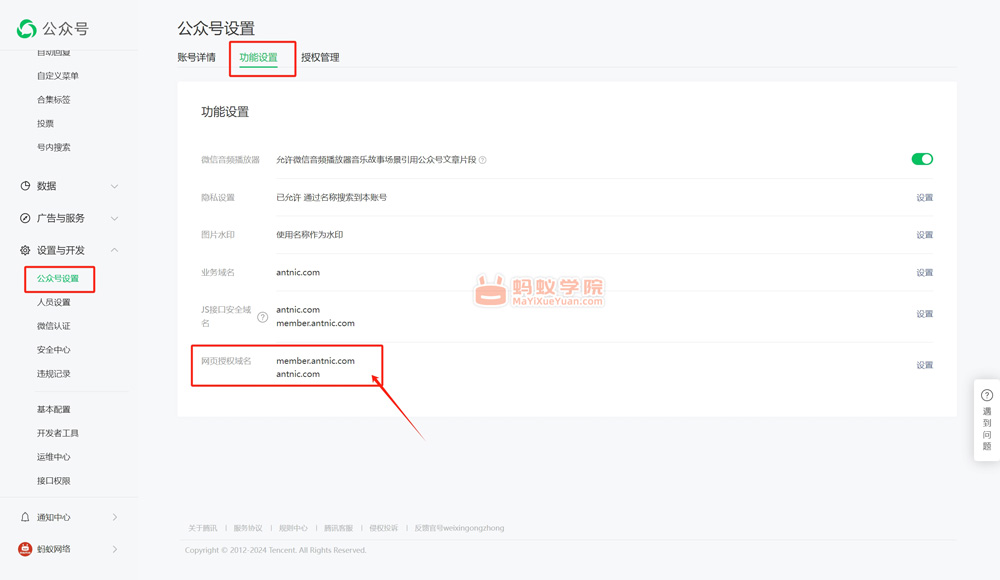Open 合集标签 in the sidebar
1000x580 pixels.
pyautogui.click(x=54, y=100)
